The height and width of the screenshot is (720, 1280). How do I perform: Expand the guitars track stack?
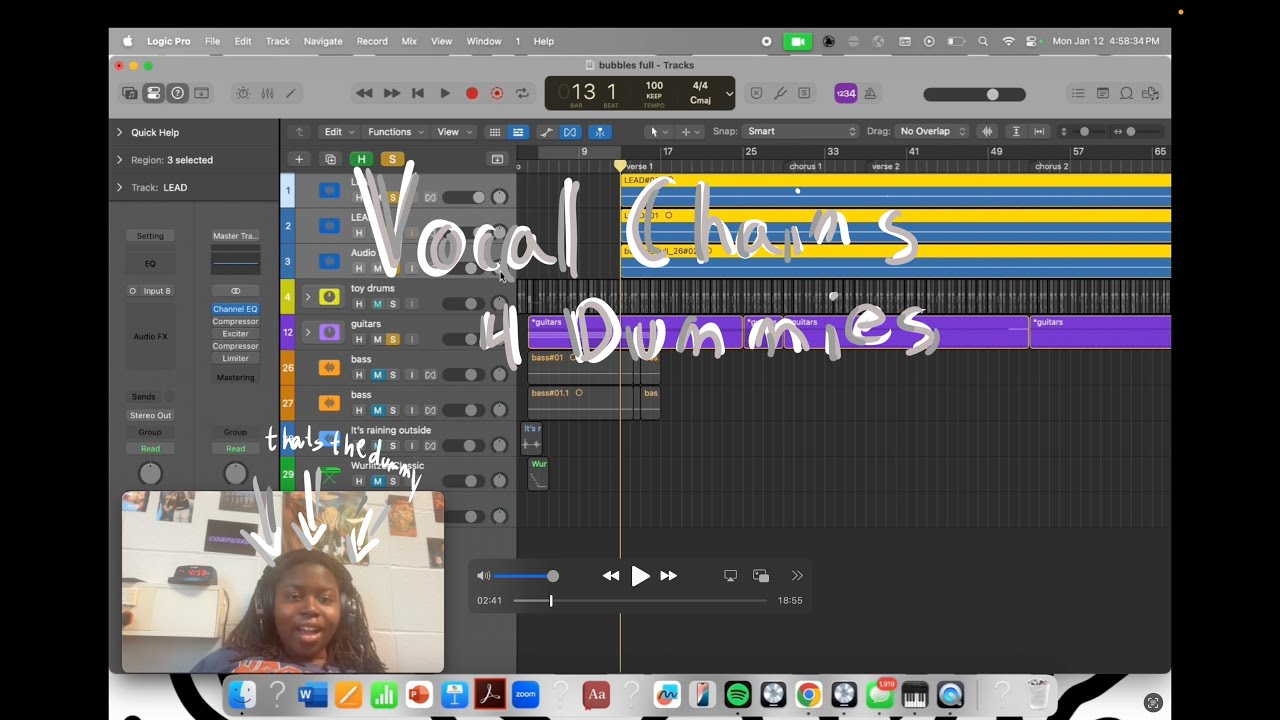308,332
